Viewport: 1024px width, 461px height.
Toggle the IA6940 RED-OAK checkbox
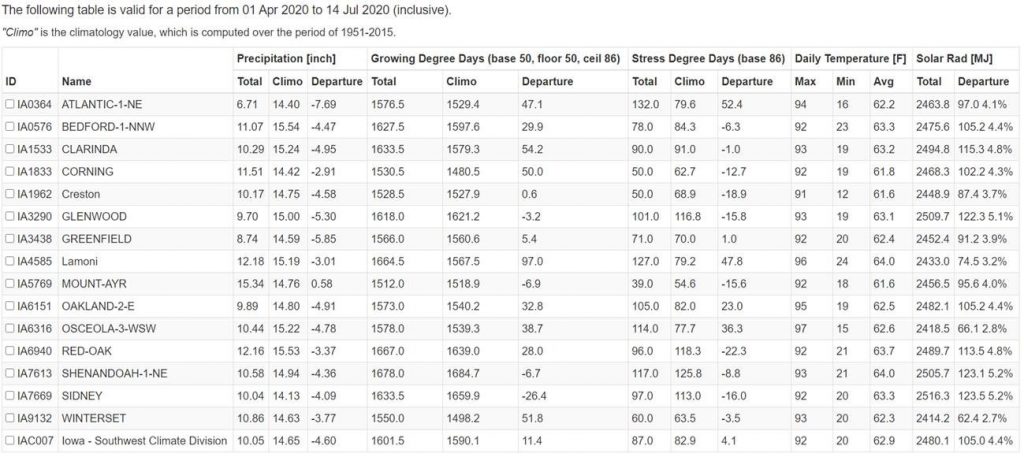click(10, 351)
